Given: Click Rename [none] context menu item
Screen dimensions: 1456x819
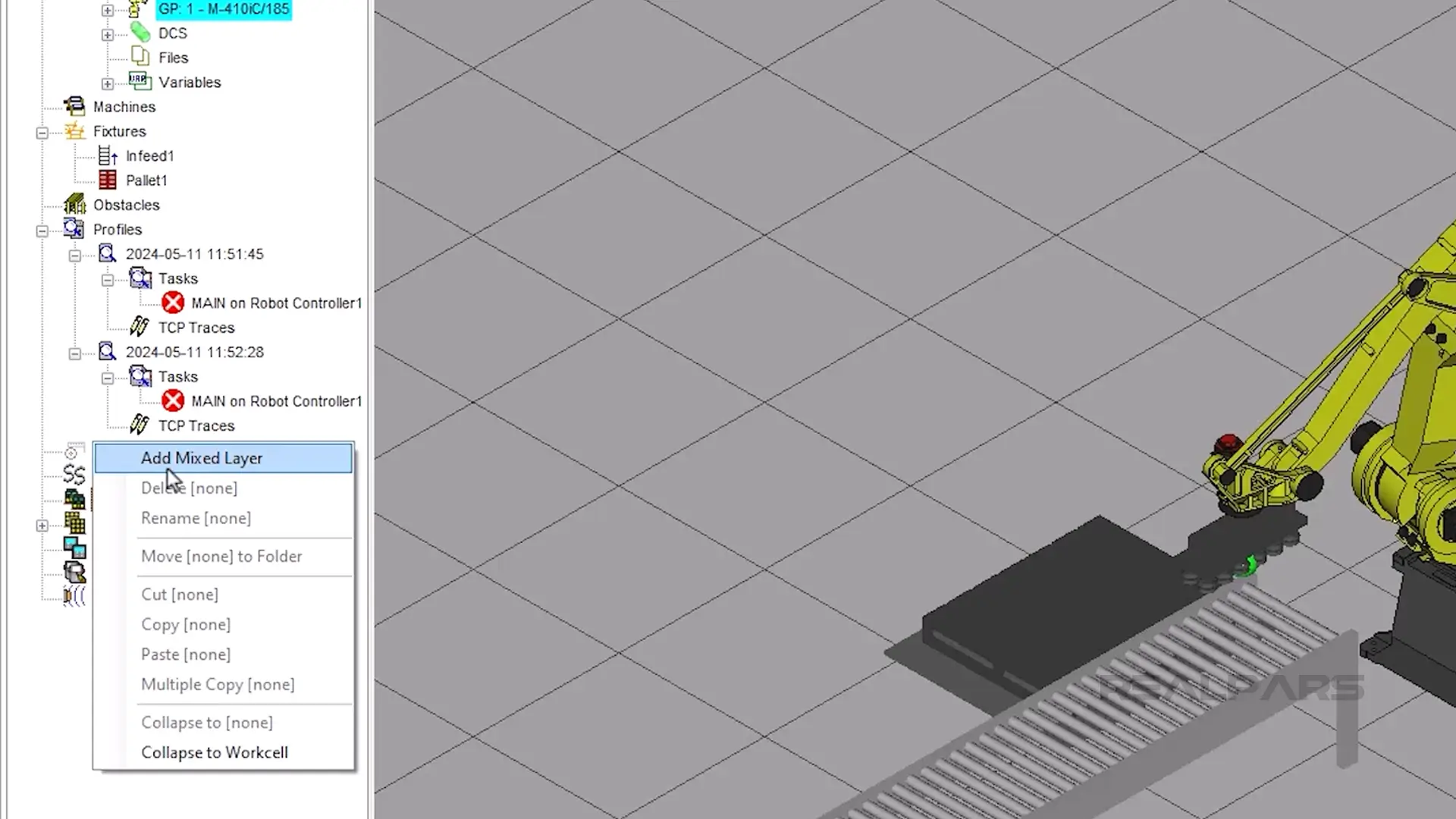Looking at the screenshot, I should click(x=196, y=518).
